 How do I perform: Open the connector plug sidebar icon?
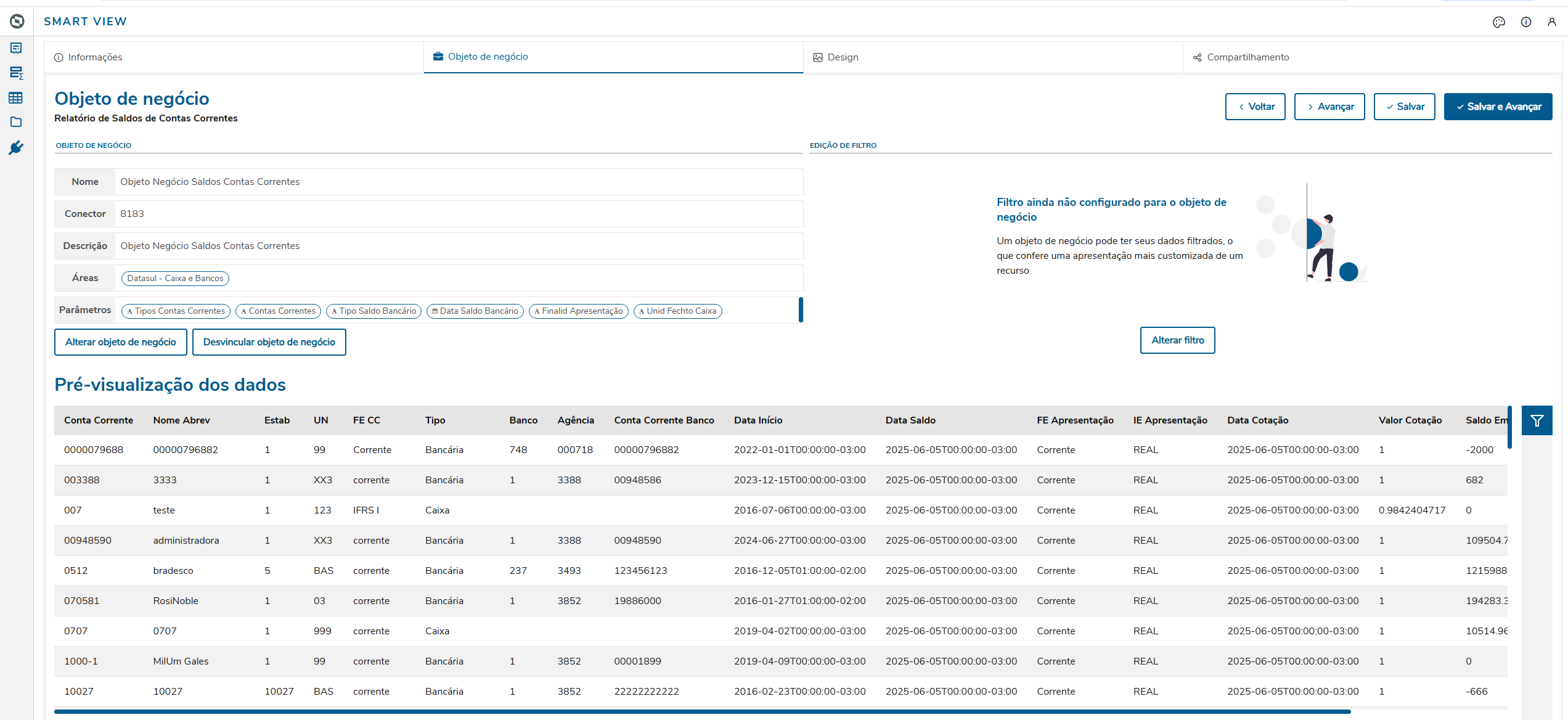point(16,147)
